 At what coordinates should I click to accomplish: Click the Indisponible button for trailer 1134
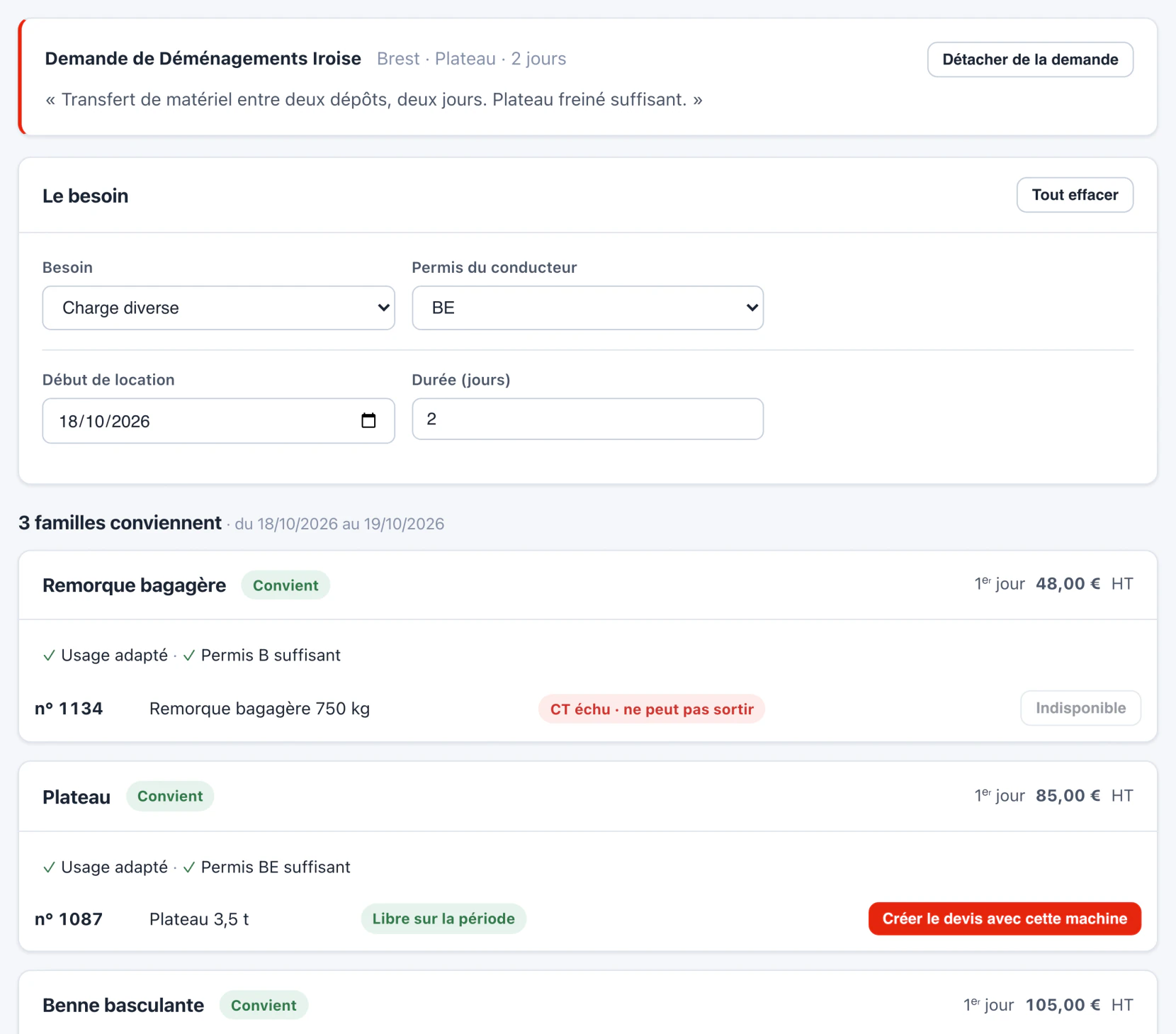(1080, 708)
